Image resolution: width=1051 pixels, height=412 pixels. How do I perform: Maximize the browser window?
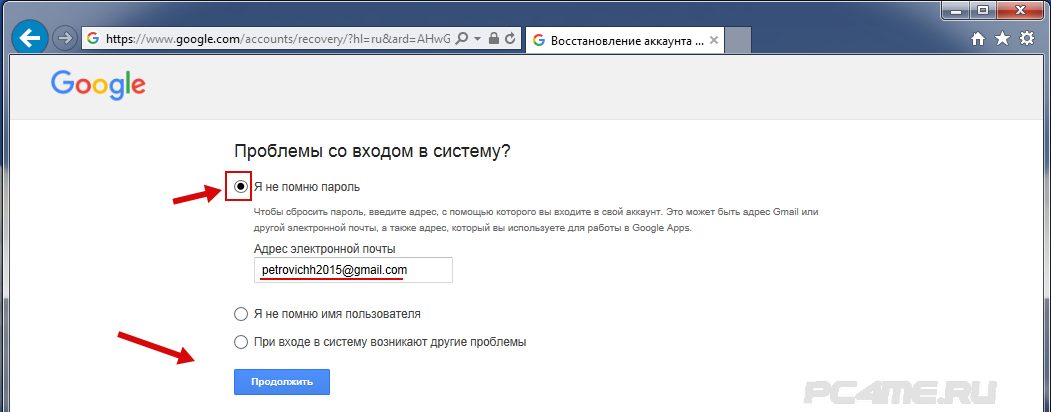983,9
